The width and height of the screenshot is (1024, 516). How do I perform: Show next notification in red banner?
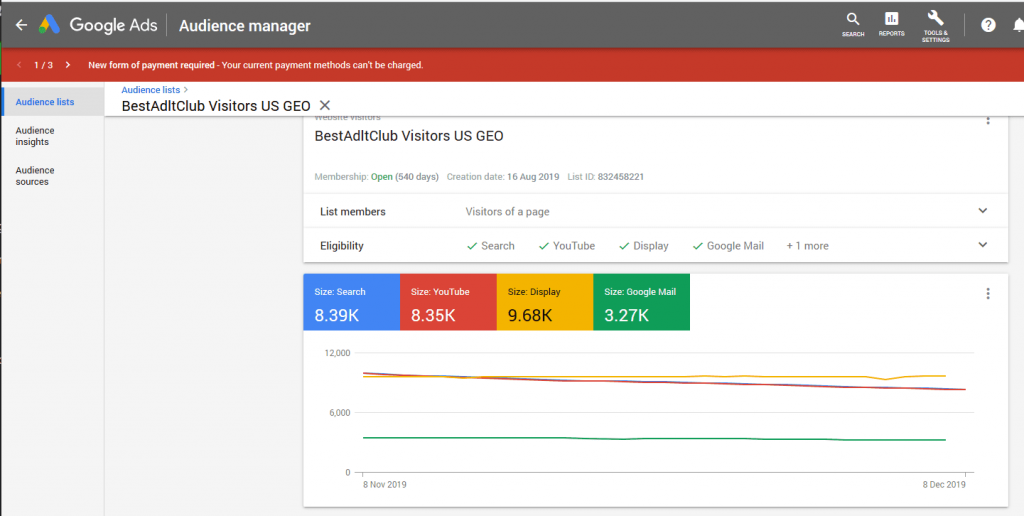click(x=67, y=65)
